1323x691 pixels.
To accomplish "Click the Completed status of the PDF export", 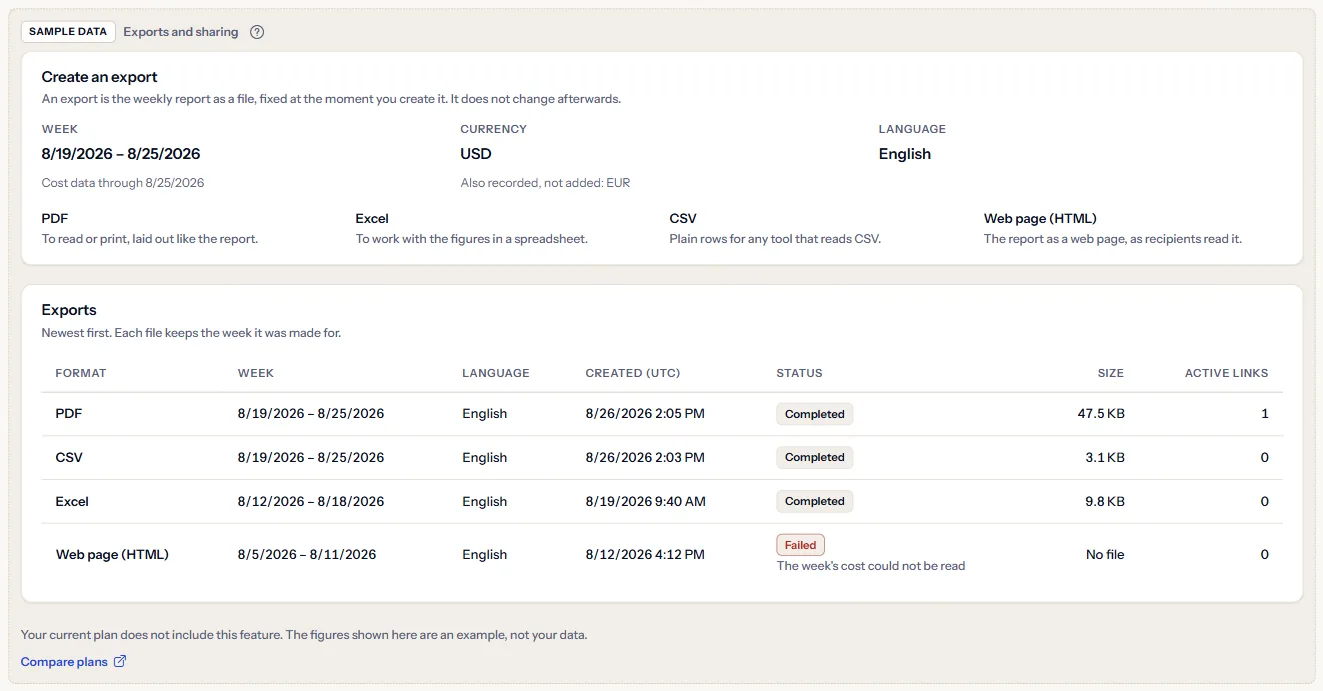I will click(815, 414).
